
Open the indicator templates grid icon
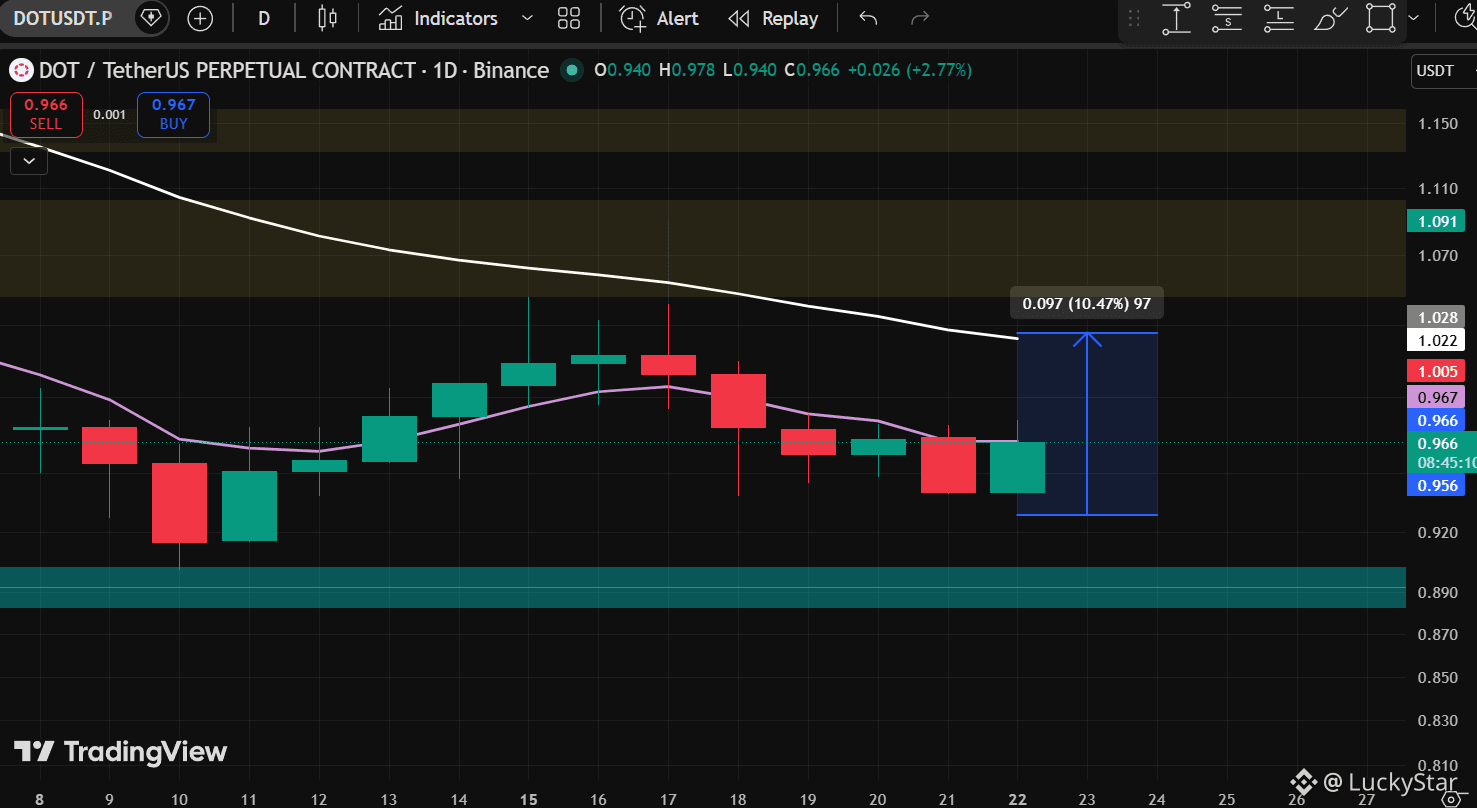click(569, 18)
